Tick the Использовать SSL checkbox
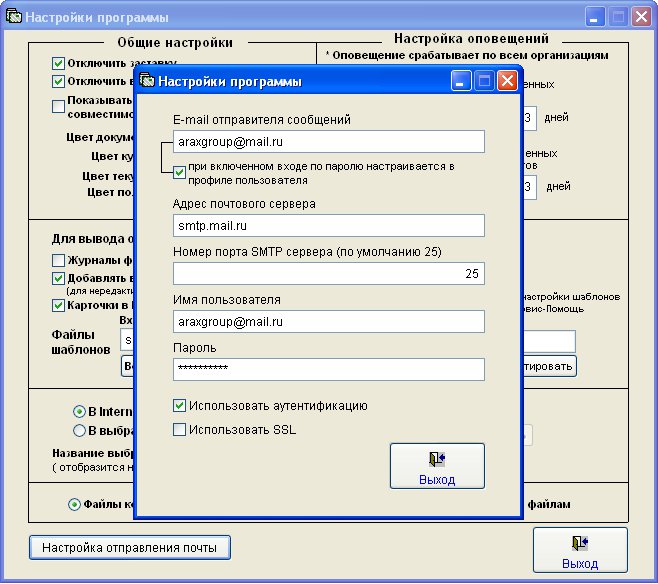658x584 pixels. [x=179, y=429]
